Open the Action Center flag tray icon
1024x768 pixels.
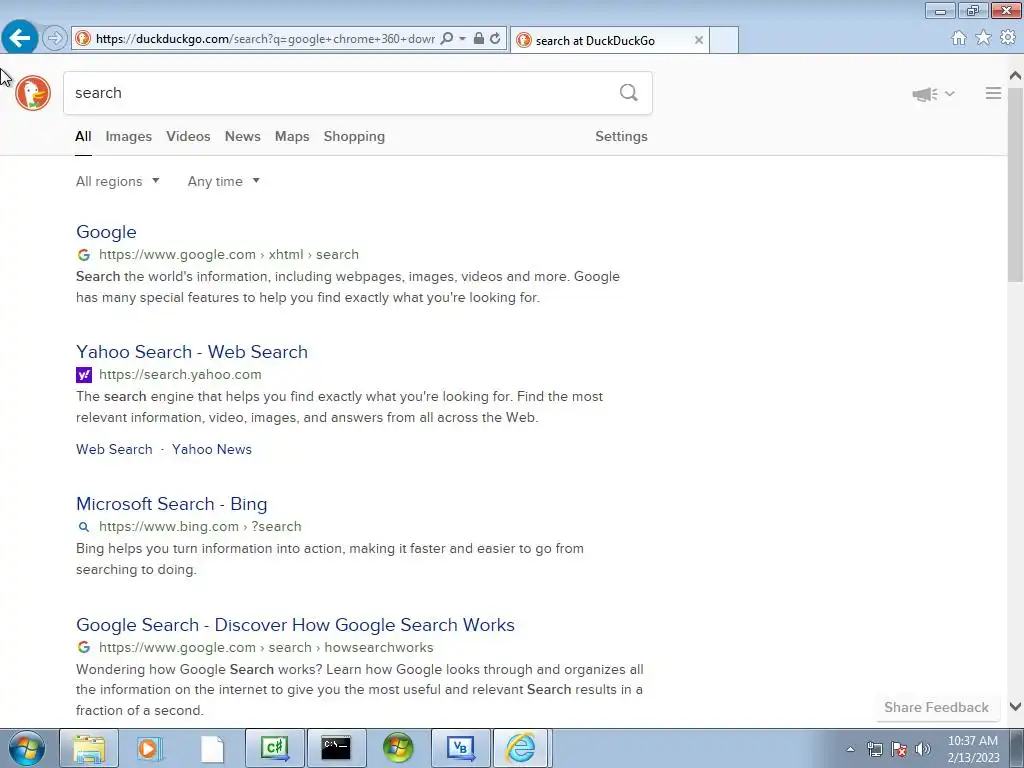(x=899, y=750)
